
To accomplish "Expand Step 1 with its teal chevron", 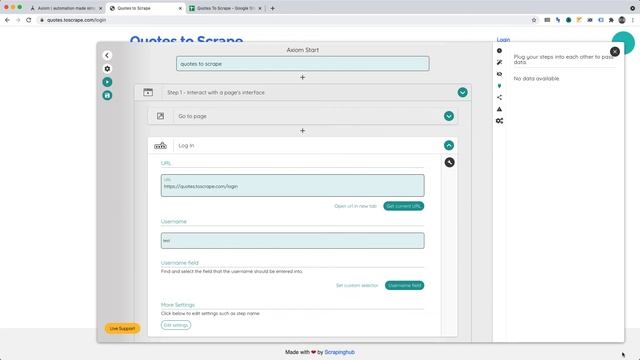I will [x=462, y=93].
